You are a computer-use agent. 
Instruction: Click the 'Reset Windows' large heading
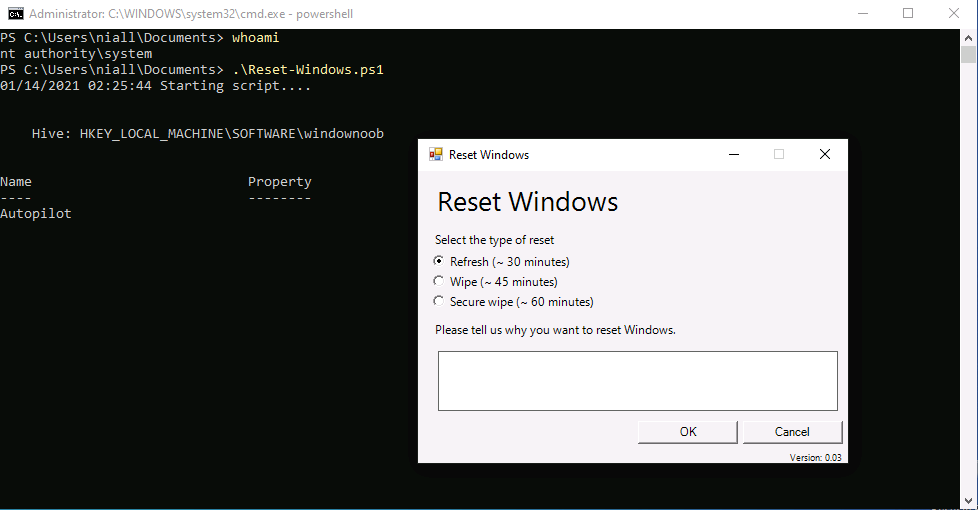tap(528, 202)
